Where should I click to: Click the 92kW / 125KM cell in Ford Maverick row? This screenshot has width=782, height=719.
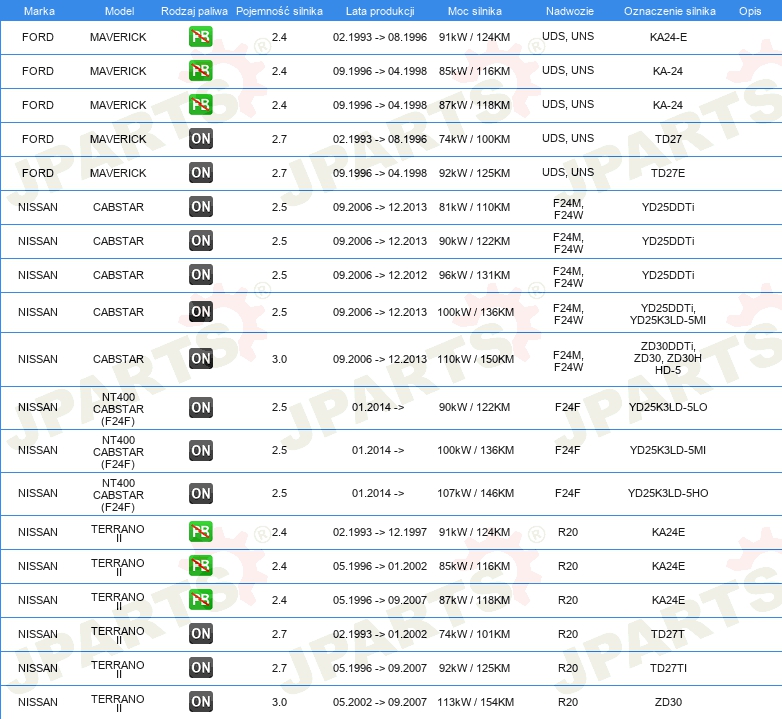[x=474, y=173]
